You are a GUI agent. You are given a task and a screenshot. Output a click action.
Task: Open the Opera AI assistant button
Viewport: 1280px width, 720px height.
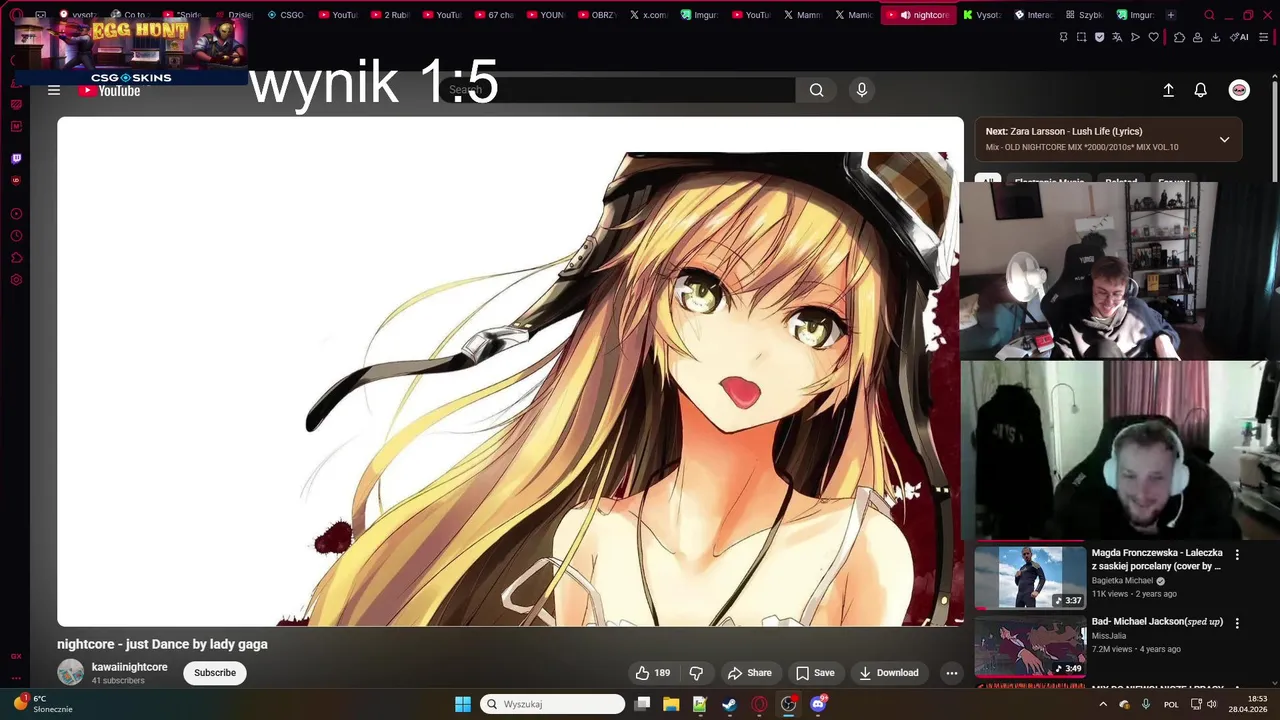coord(1239,37)
